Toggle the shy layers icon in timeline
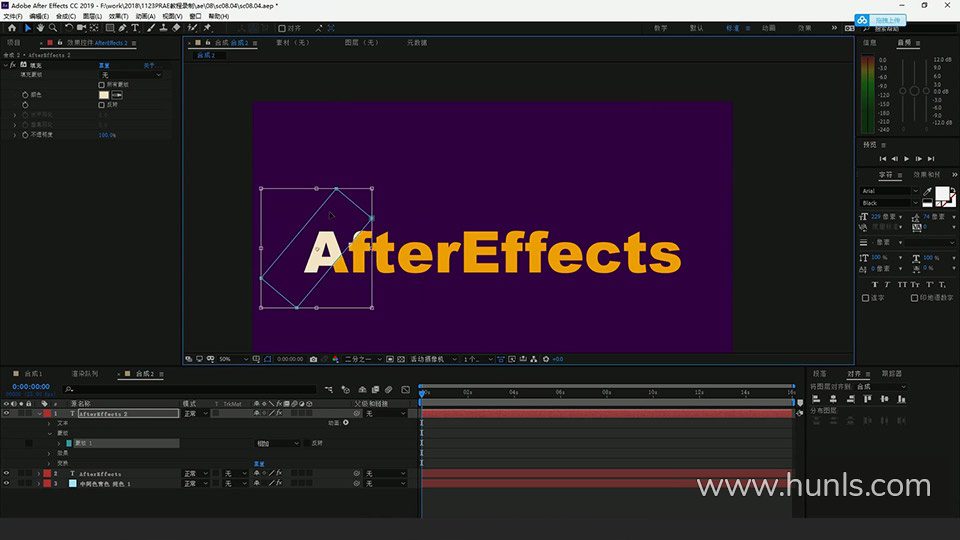 coord(362,389)
